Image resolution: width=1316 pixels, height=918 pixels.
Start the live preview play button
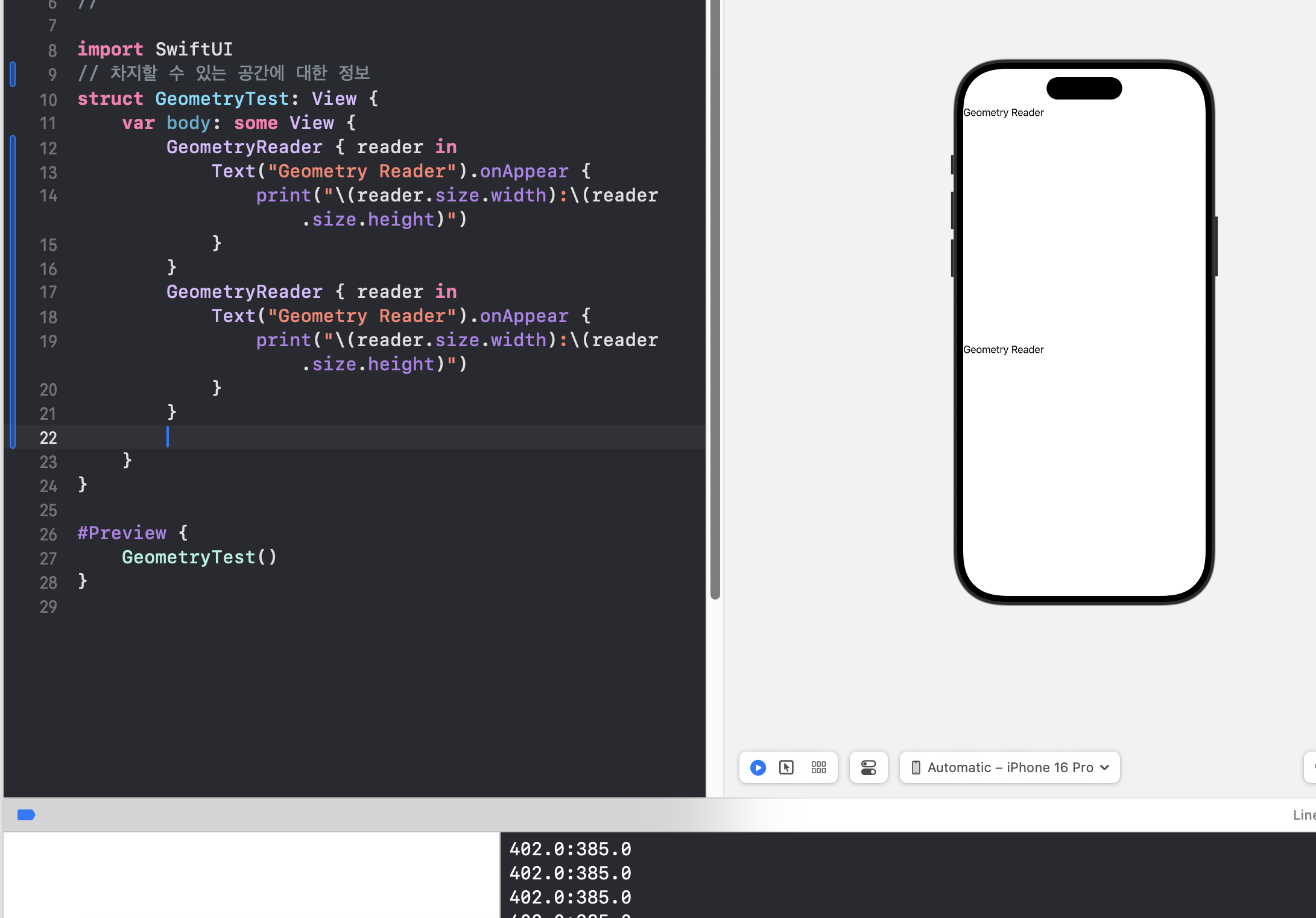(758, 767)
